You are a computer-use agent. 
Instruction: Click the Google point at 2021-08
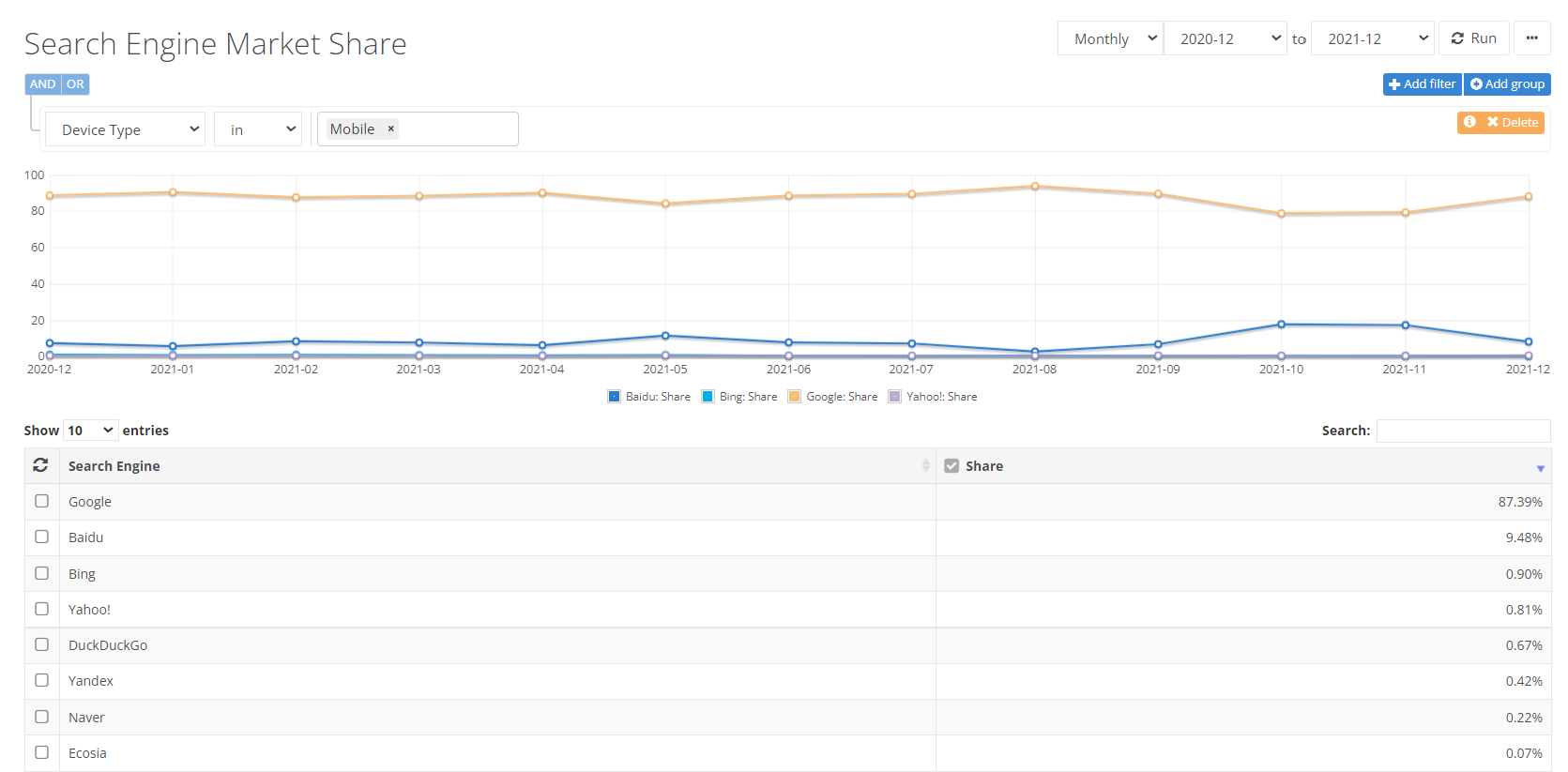tap(1035, 187)
